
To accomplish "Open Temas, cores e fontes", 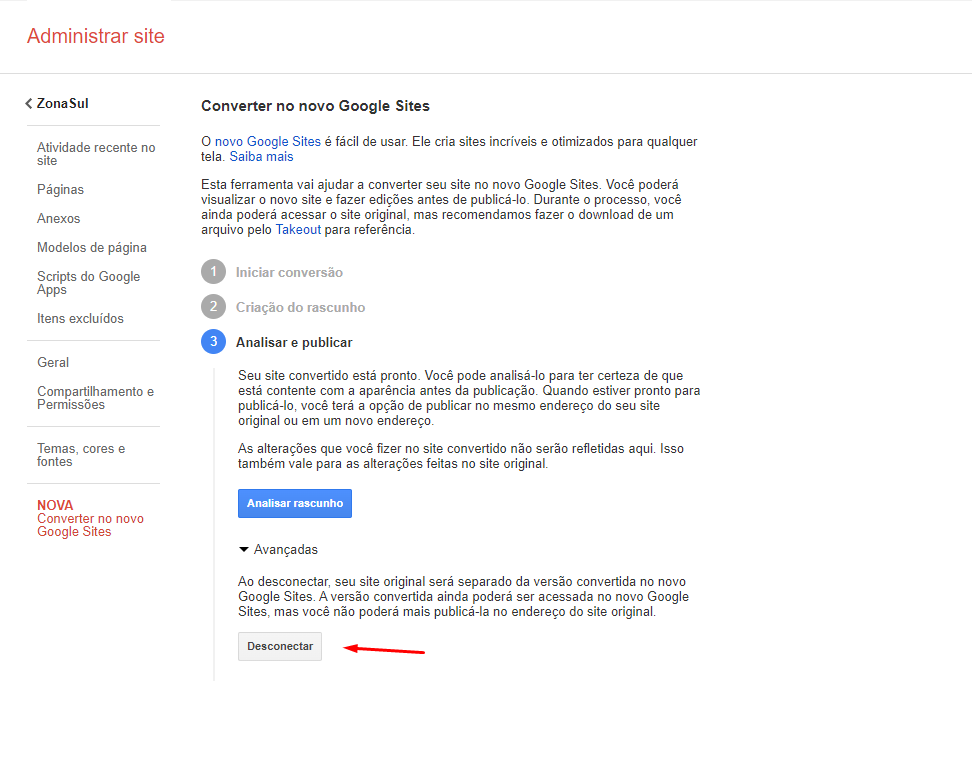I will (81, 455).
